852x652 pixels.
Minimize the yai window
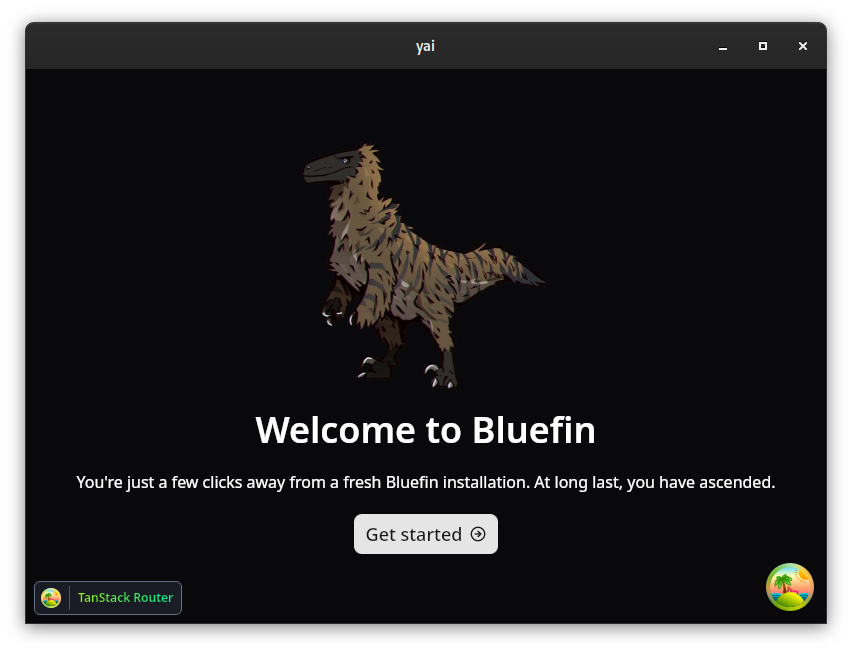723,47
